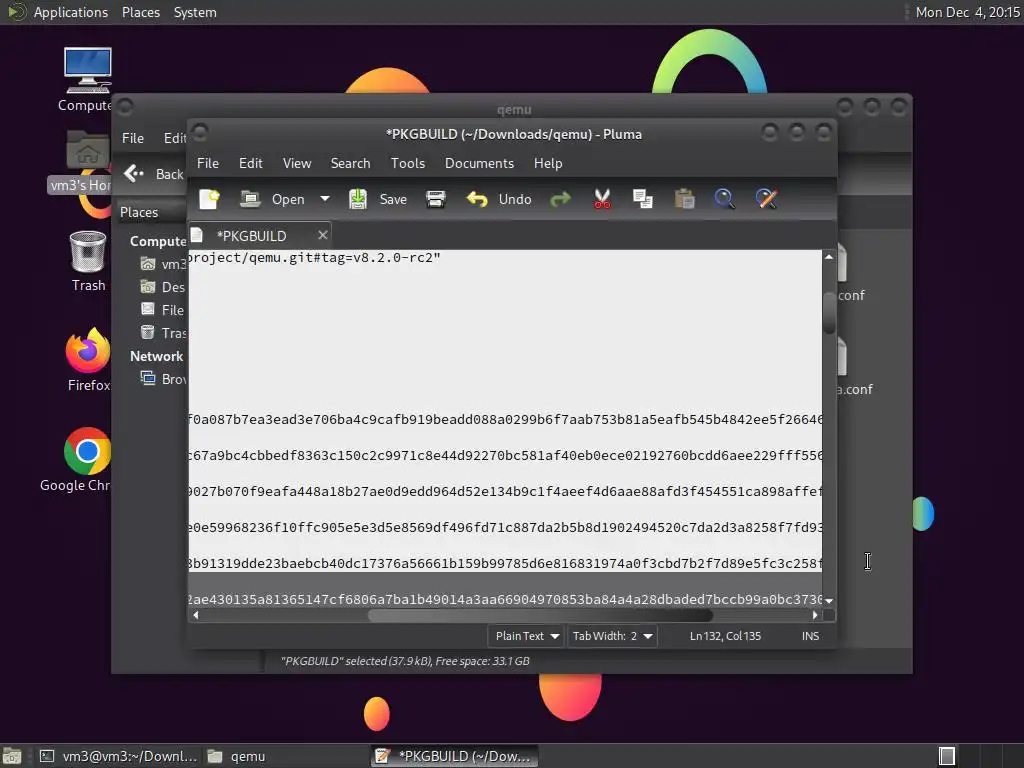Viewport: 1024px width, 768px height.
Task: Copy selection with the copy icon
Action: 643,199
